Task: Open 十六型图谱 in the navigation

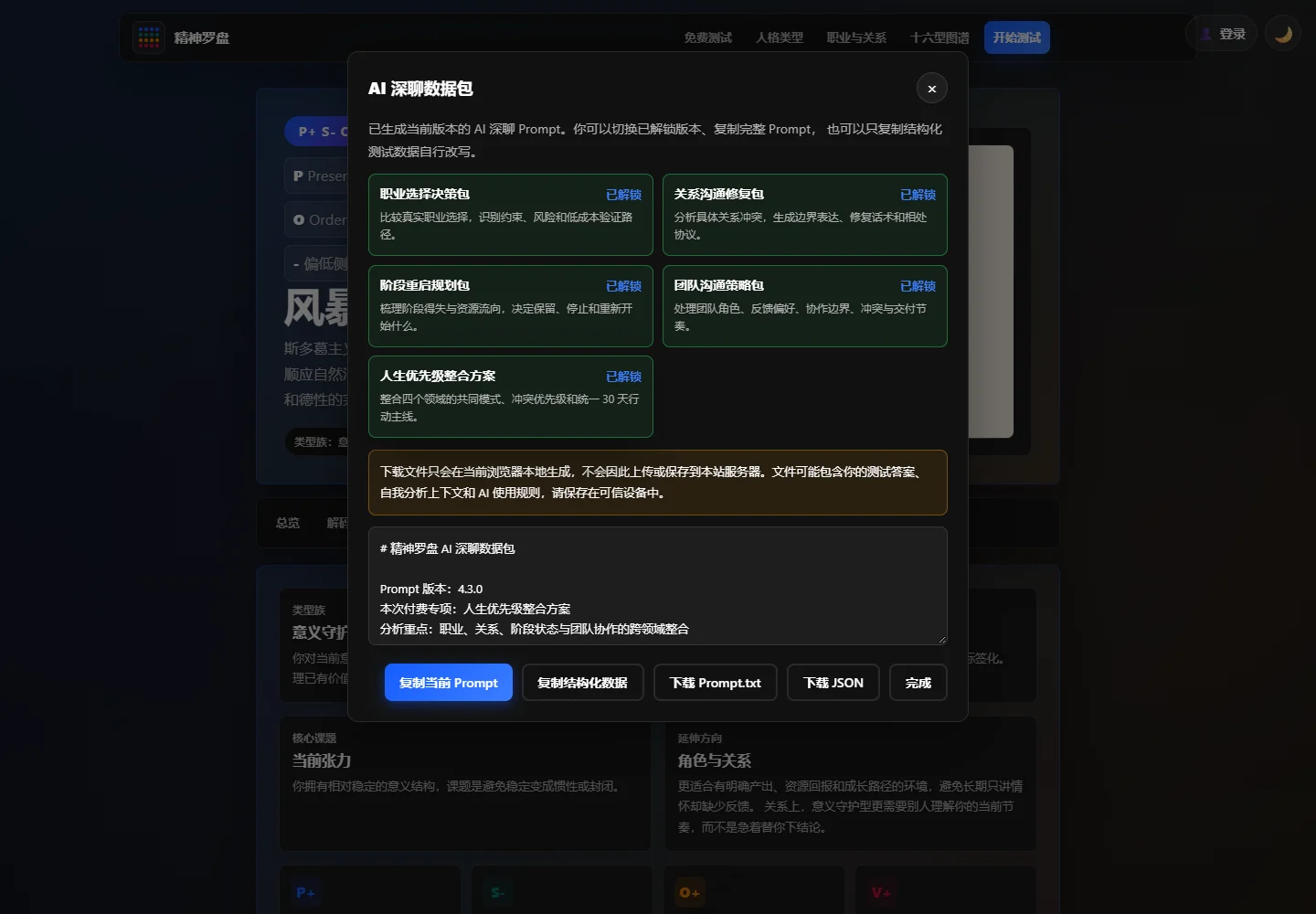Action: coord(939,37)
